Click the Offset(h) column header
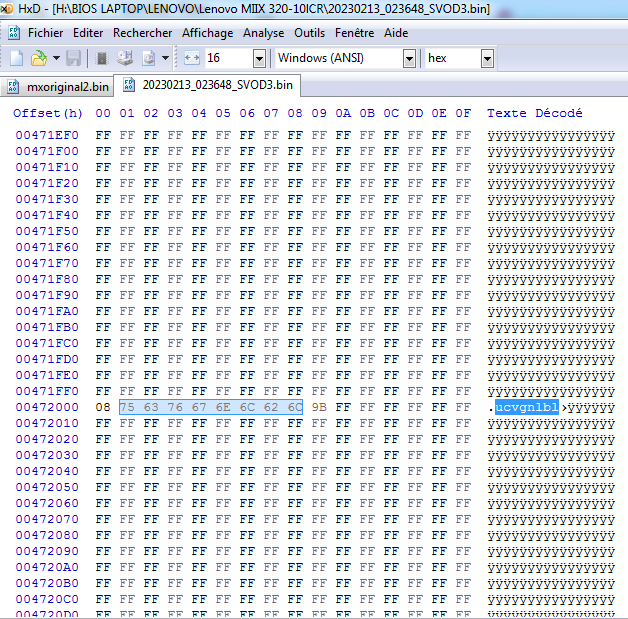 48,113
